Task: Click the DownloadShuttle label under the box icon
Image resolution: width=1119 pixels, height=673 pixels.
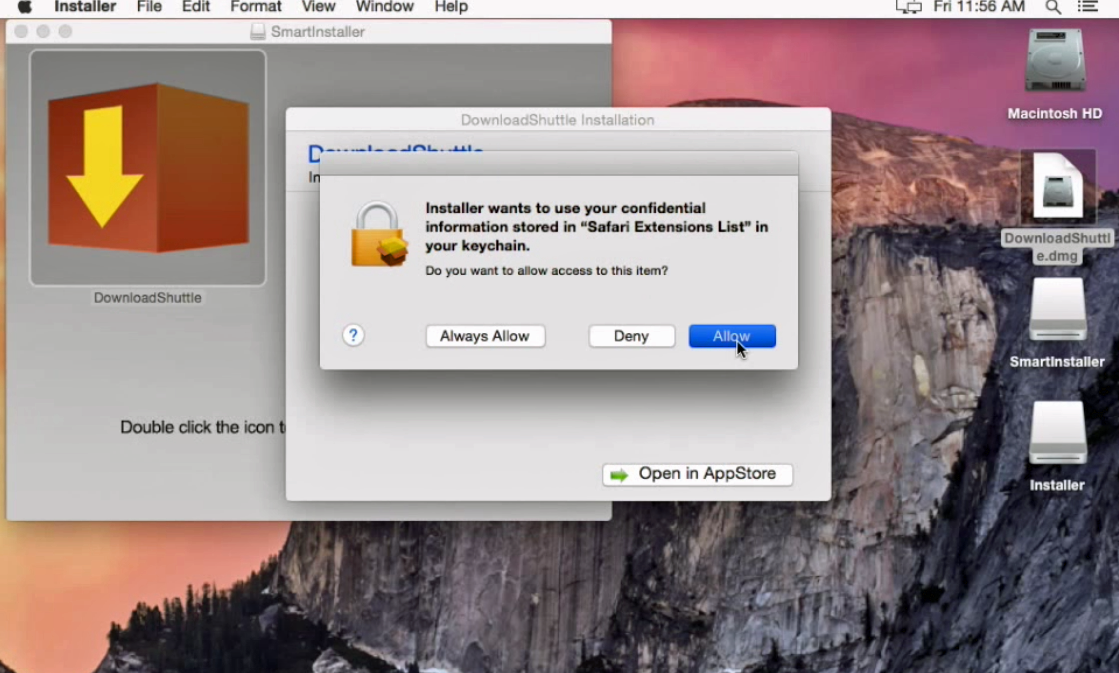Action: click(x=148, y=298)
